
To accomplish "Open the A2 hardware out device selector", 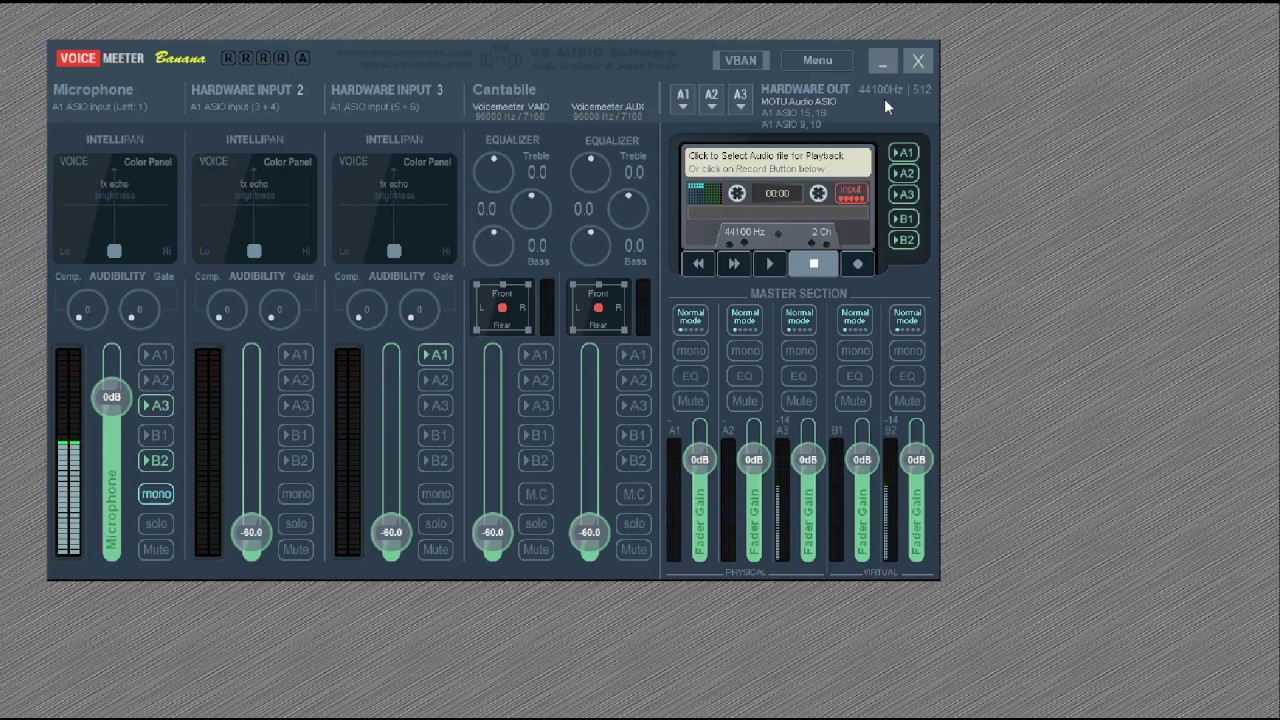I will click(711, 97).
